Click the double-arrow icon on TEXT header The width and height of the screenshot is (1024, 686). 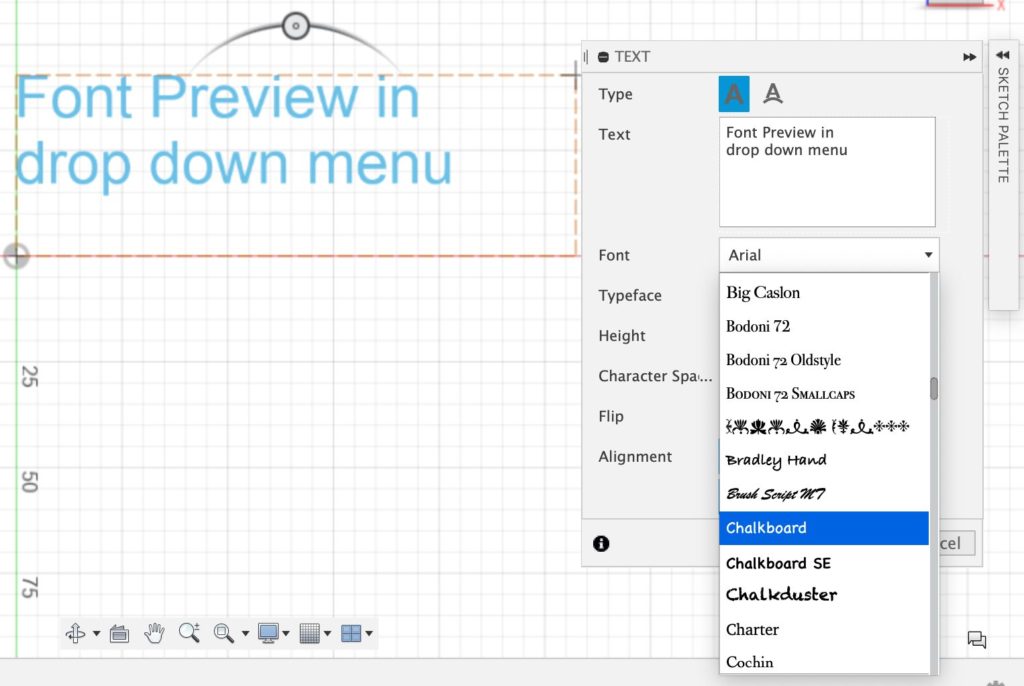969,57
